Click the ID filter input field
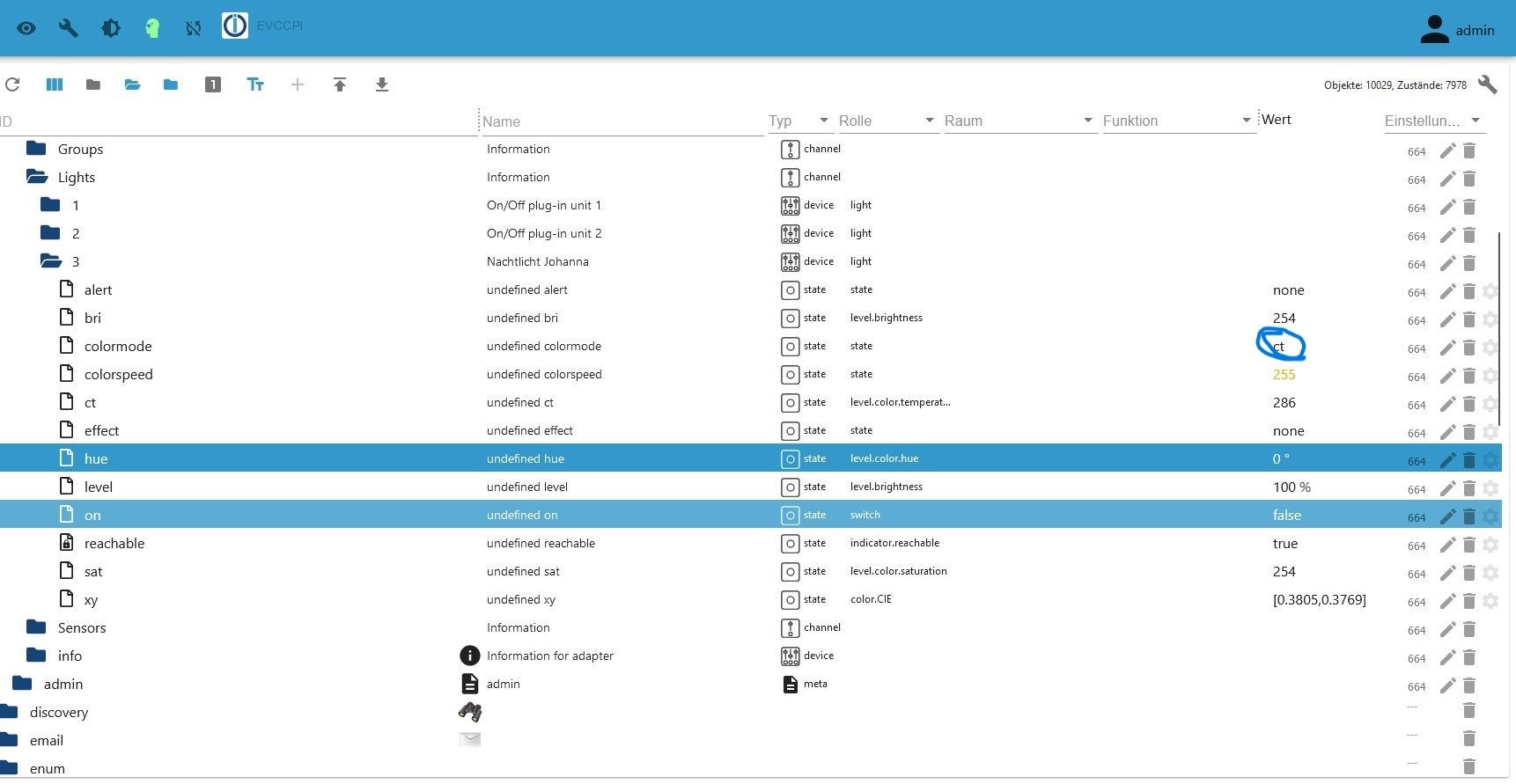 pyautogui.click(x=238, y=121)
